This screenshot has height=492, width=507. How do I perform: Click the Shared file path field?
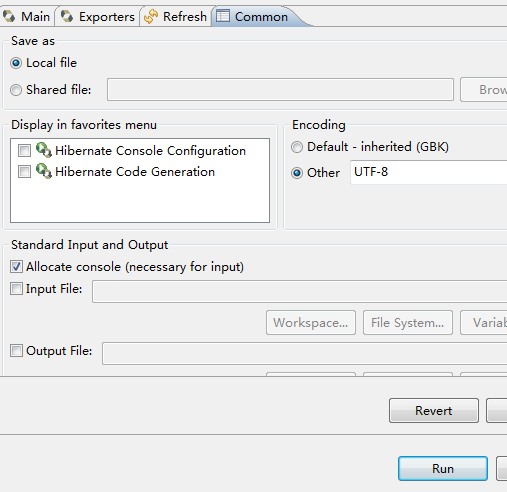tap(280, 90)
